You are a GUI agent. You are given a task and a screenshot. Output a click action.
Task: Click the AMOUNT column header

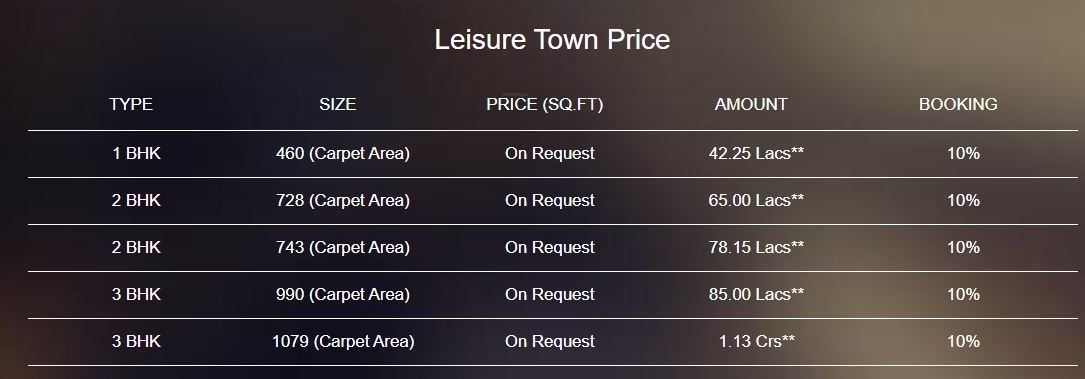(751, 104)
